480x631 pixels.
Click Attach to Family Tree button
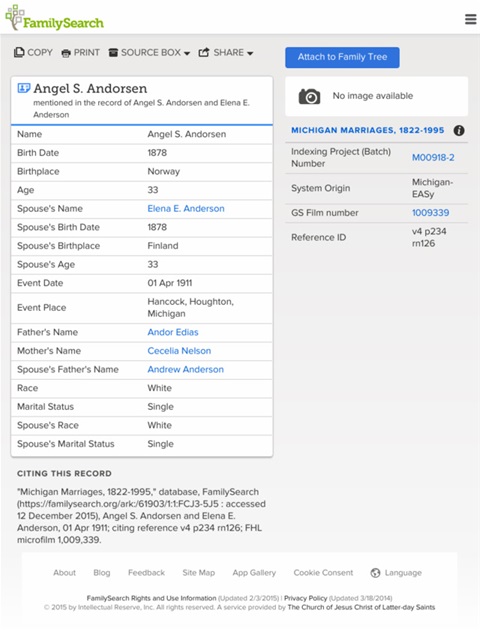click(x=342, y=57)
